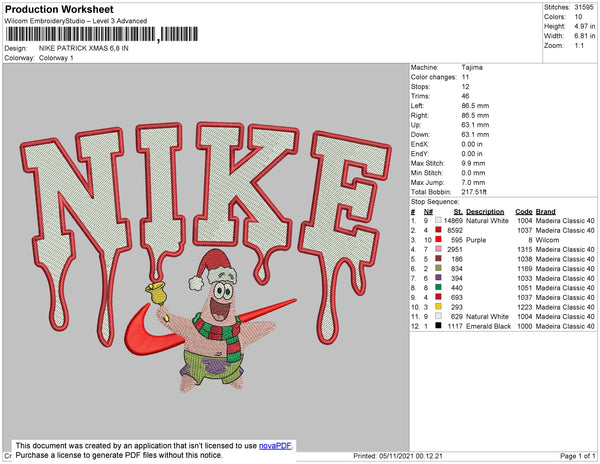The image size is (600, 464).
Task: Click the Max Stitch value 9.9 mm
Action: (473, 163)
